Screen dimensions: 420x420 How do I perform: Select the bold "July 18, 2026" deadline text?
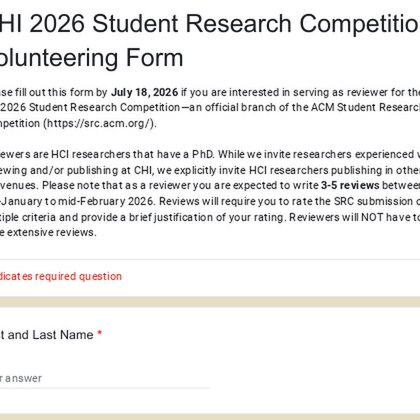pos(144,92)
